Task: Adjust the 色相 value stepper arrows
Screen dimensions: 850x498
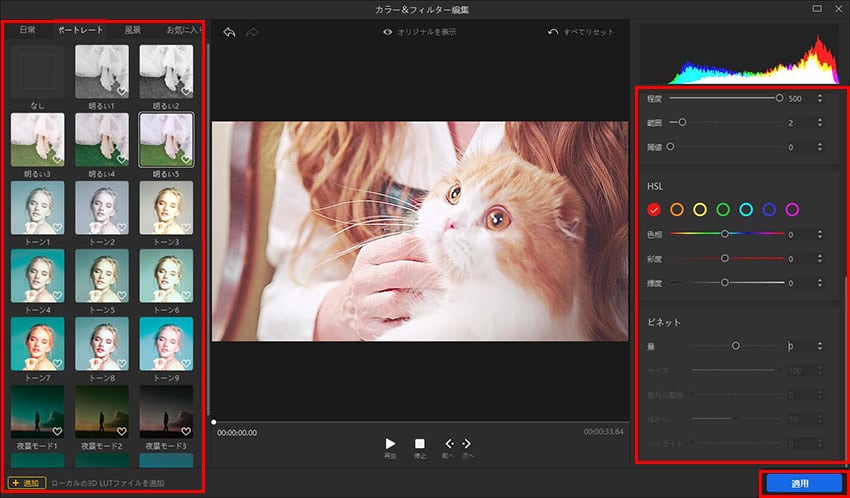Action: (820, 235)
